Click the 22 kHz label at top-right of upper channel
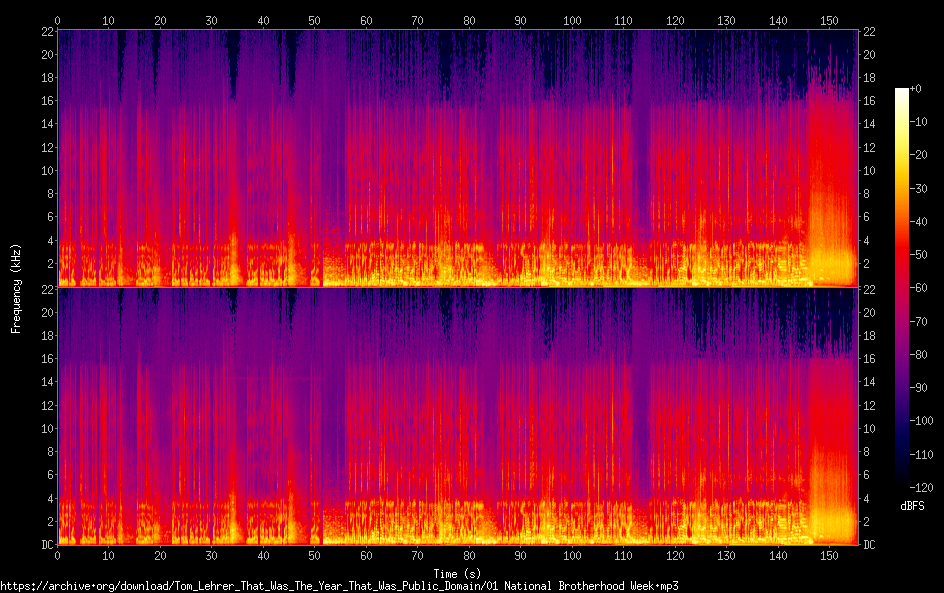 871,31
